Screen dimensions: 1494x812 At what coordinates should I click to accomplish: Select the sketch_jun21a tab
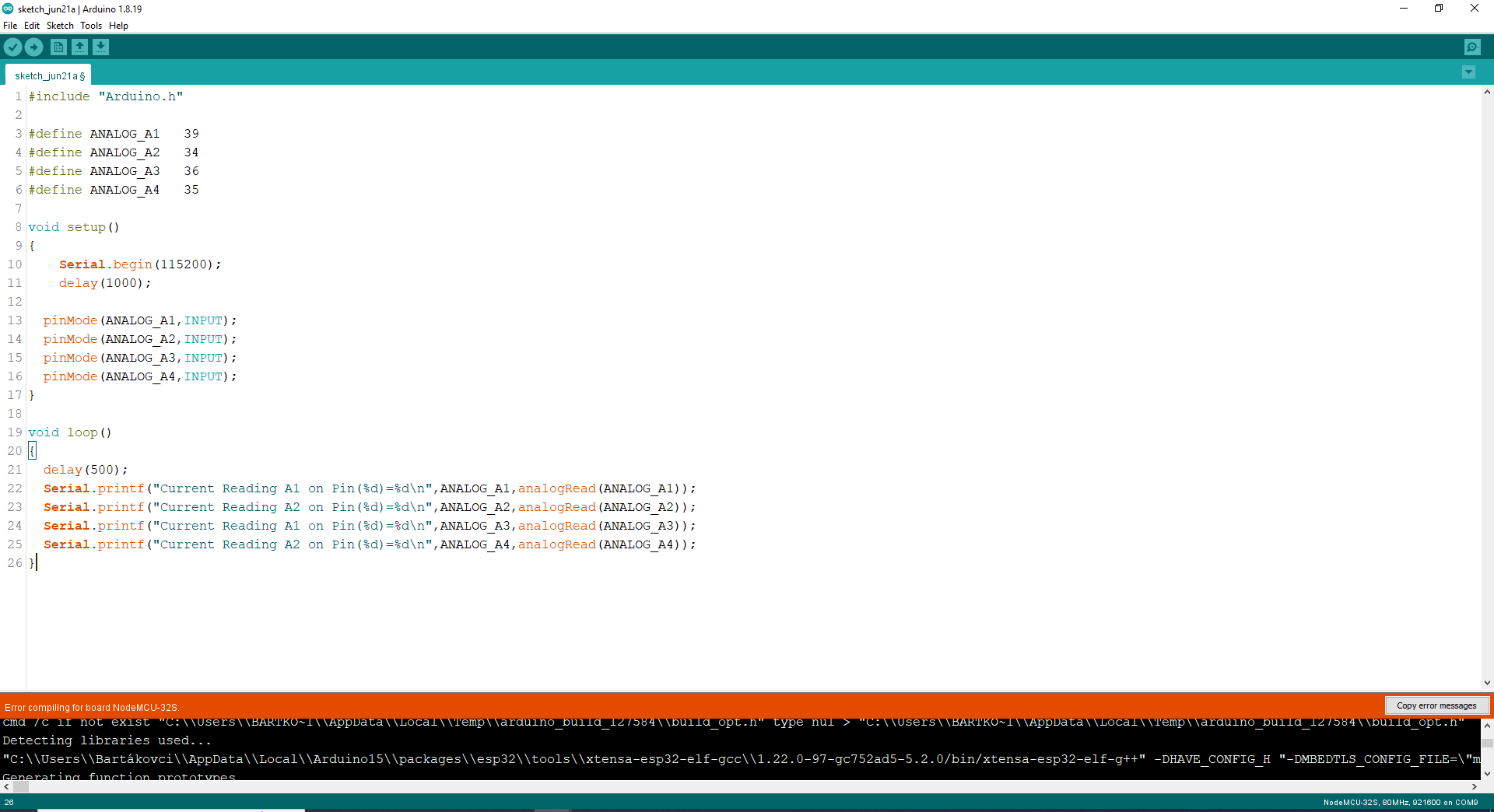(x=48, y=75)
